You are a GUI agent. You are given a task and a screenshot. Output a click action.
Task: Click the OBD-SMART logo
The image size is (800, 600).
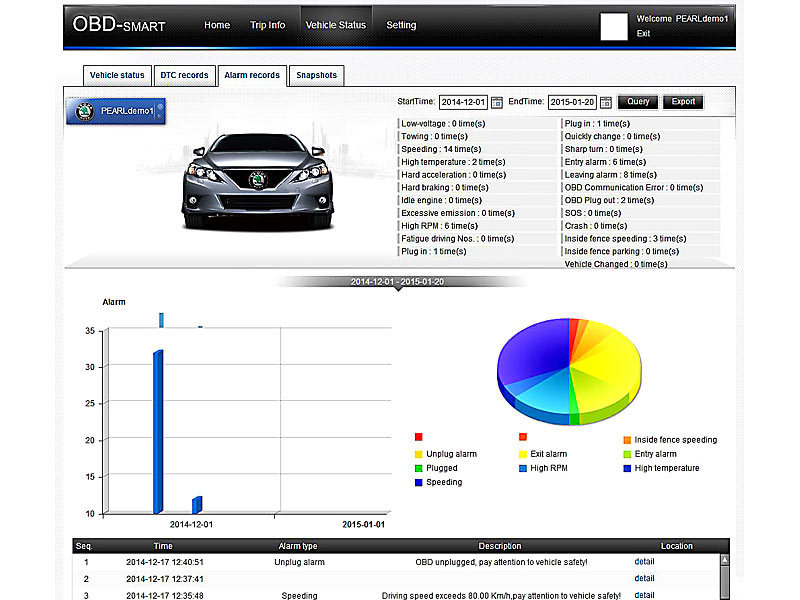[119, 24]
